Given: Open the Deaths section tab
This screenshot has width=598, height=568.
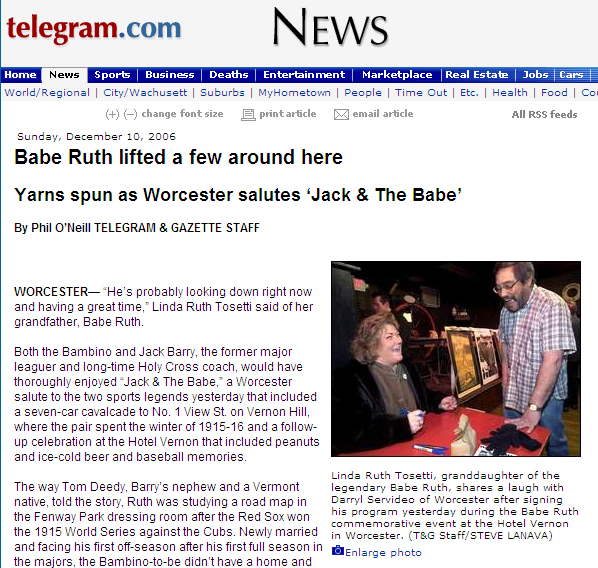Looking at the screenshot, I should click(228, 75).
